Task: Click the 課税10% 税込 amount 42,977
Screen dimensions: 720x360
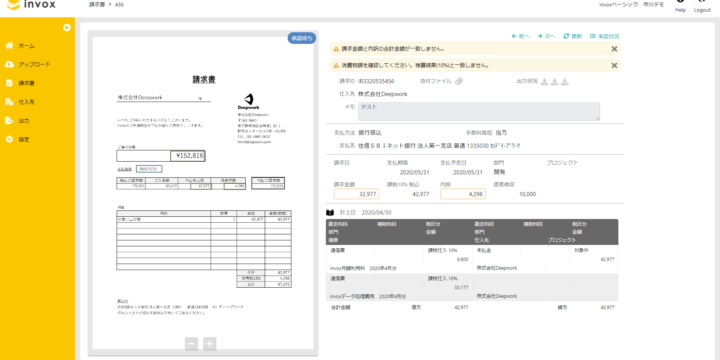Action: click(x=421, y=194)
